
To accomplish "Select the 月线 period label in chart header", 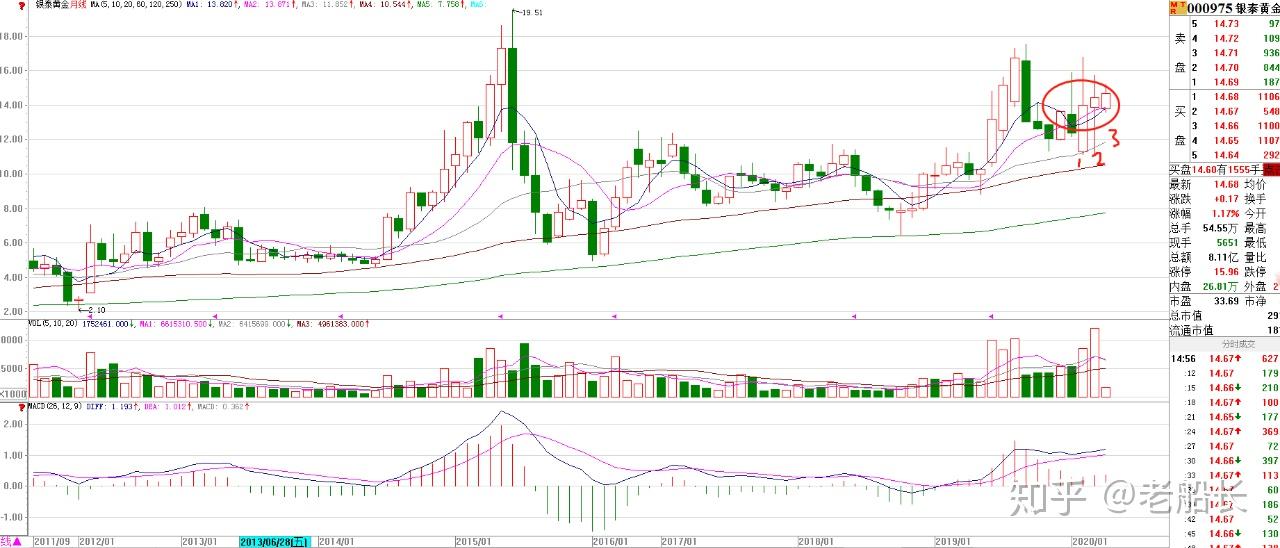I will pyautogui.click(x=78, y=5).
